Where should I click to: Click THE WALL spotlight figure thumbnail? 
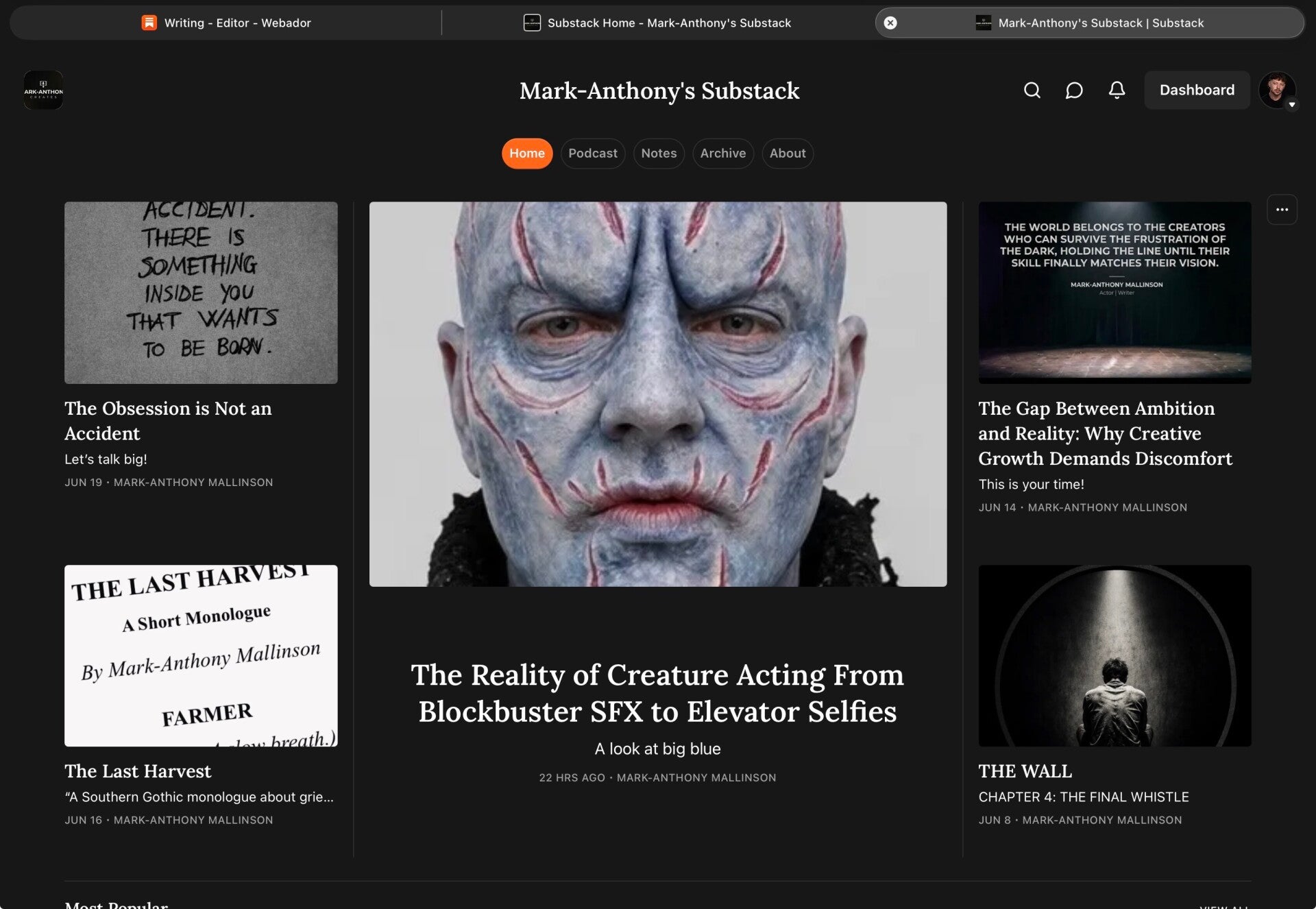tap(1114, 655)
